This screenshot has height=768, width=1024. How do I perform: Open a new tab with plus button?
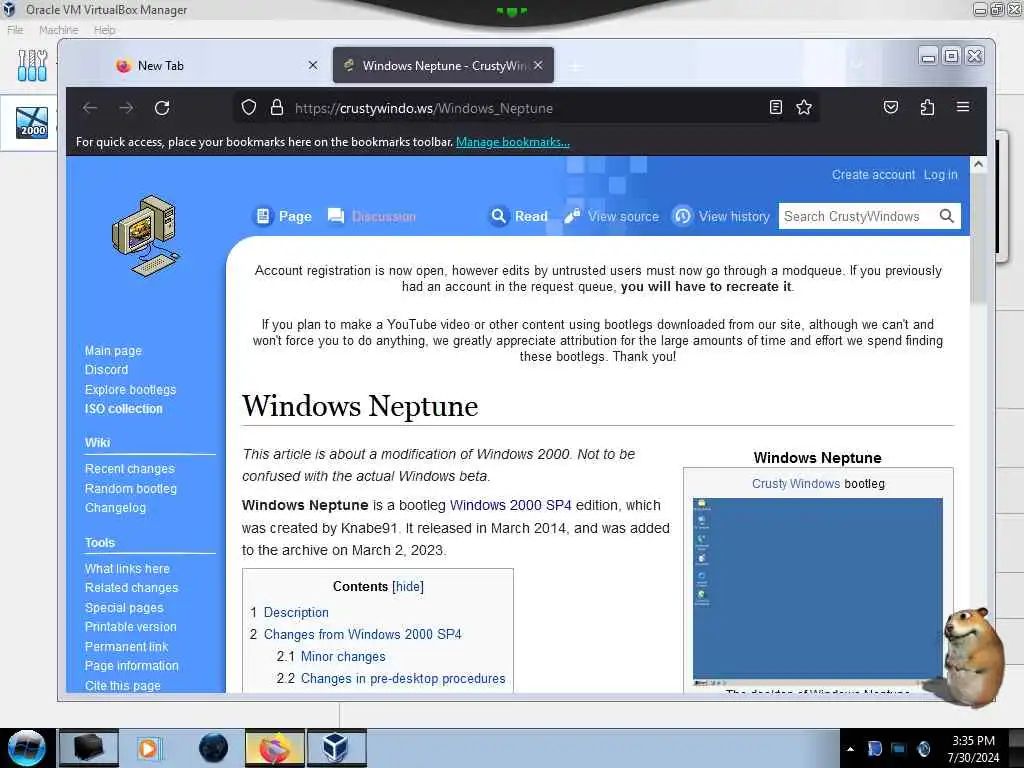pyautogui.click(x=575, y=66)
